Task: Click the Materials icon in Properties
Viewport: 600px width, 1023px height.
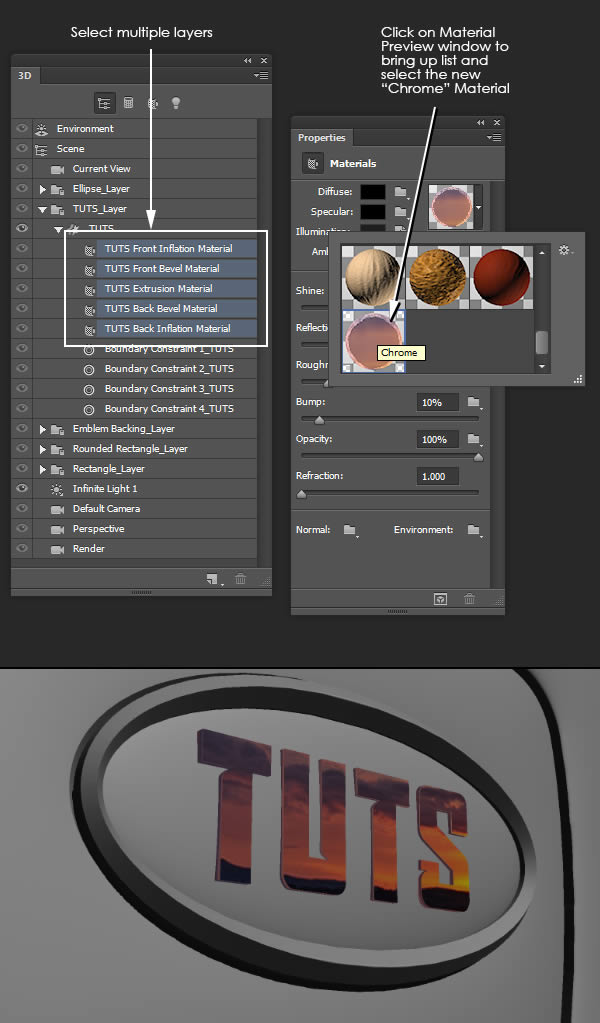Action: click(313, 163)
